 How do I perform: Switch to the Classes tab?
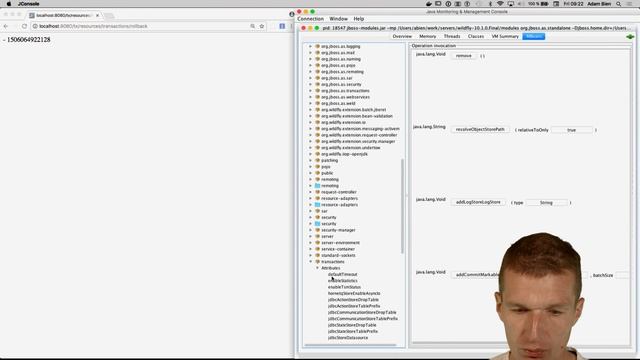pos(476,36)
